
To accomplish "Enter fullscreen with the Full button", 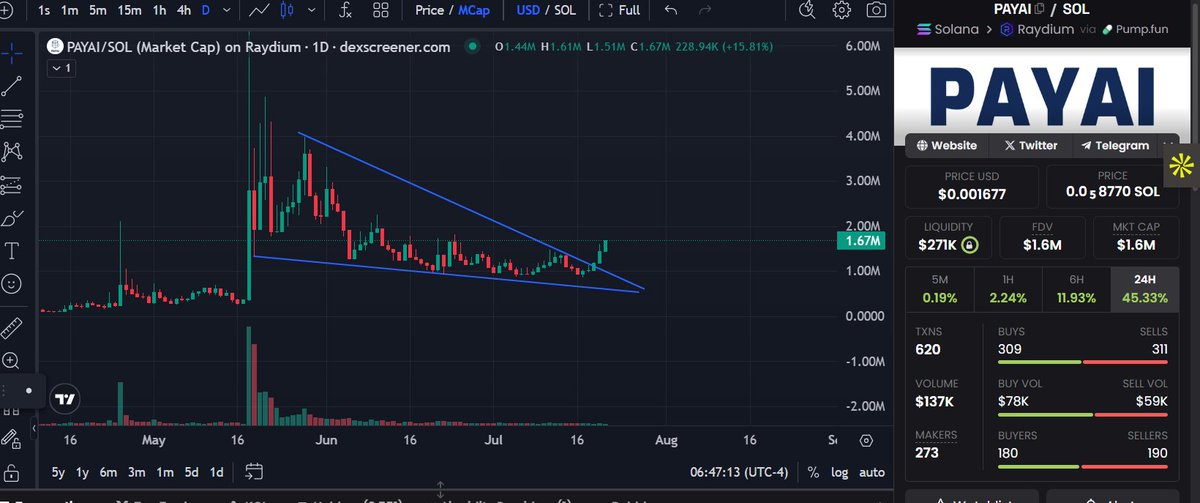I will point(620,10).
